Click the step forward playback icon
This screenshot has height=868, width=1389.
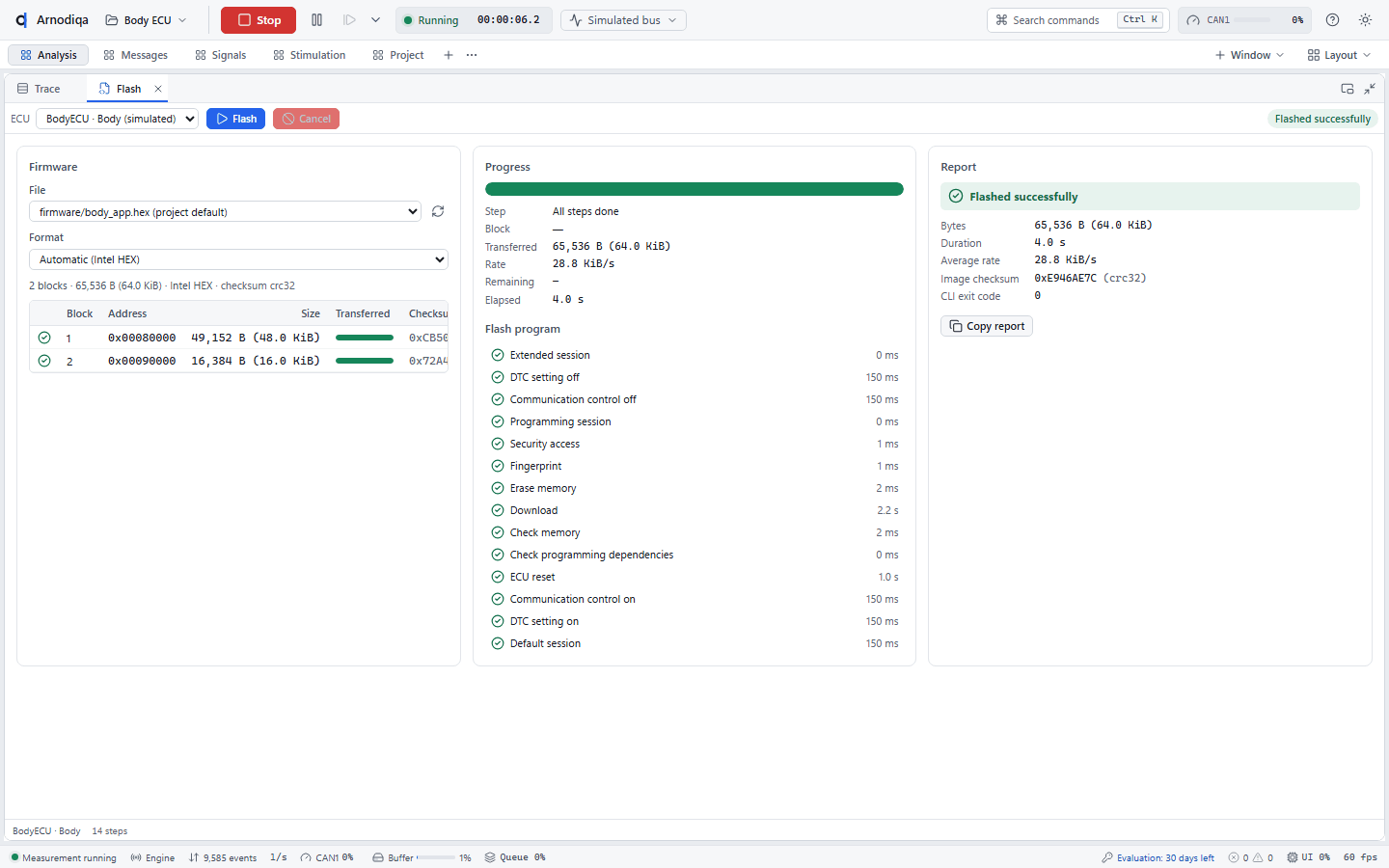349,20
